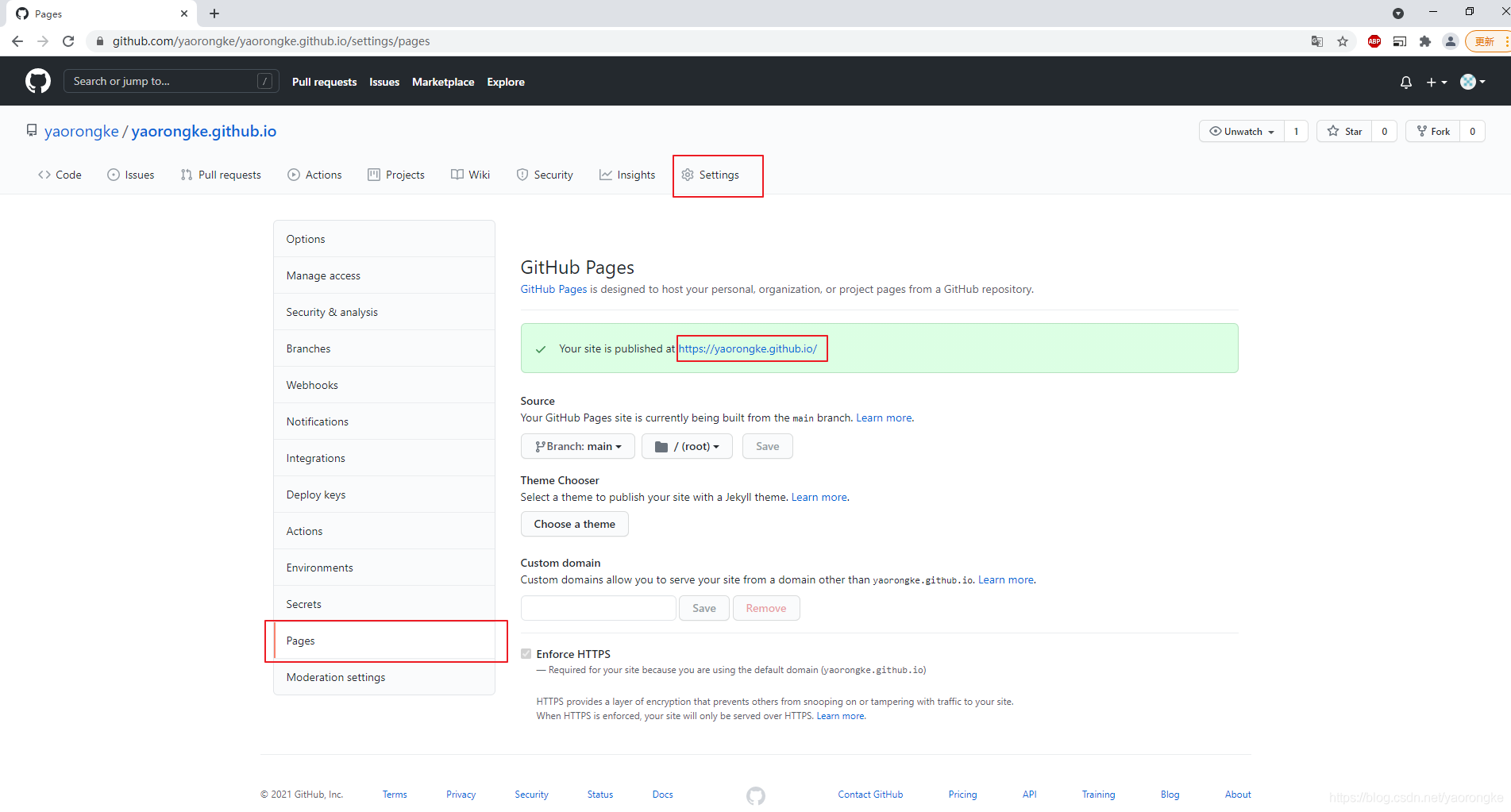The width and height of the screenshot is (1511, 812).
Task: Bookmark page with the star icon
Action: click(1343, 41)
